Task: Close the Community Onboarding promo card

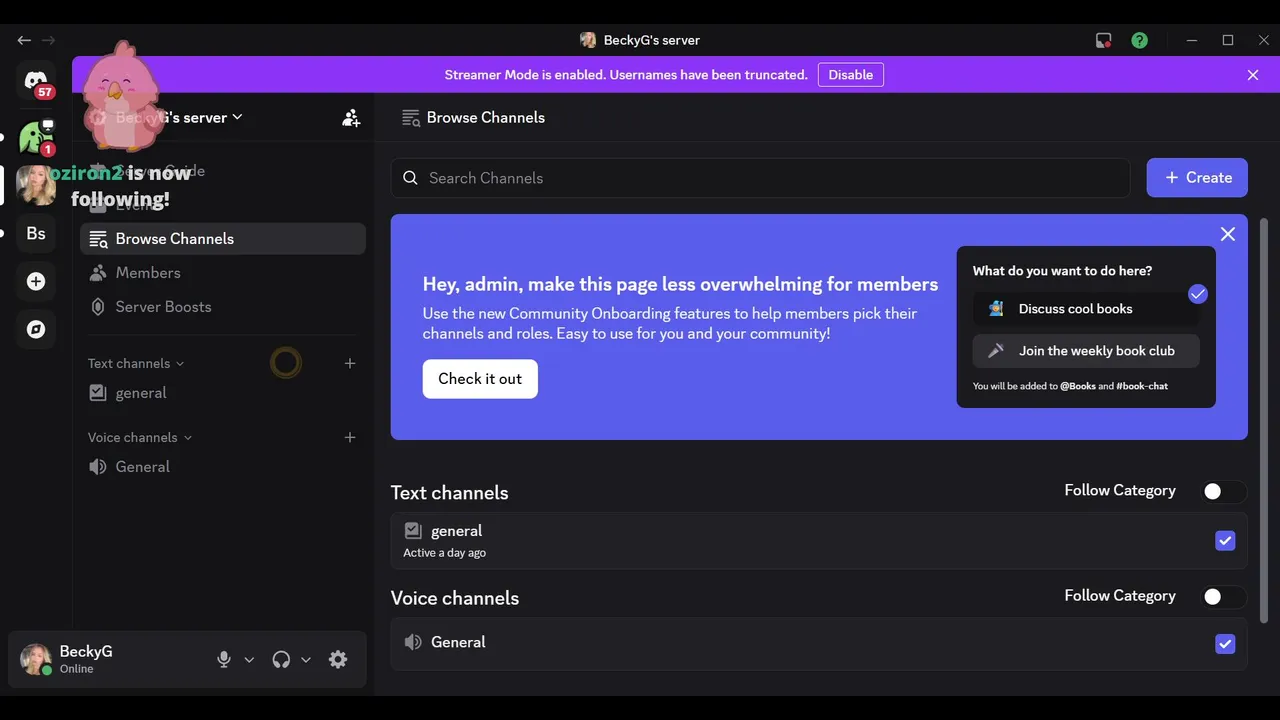Action: tap(1228, 234)
